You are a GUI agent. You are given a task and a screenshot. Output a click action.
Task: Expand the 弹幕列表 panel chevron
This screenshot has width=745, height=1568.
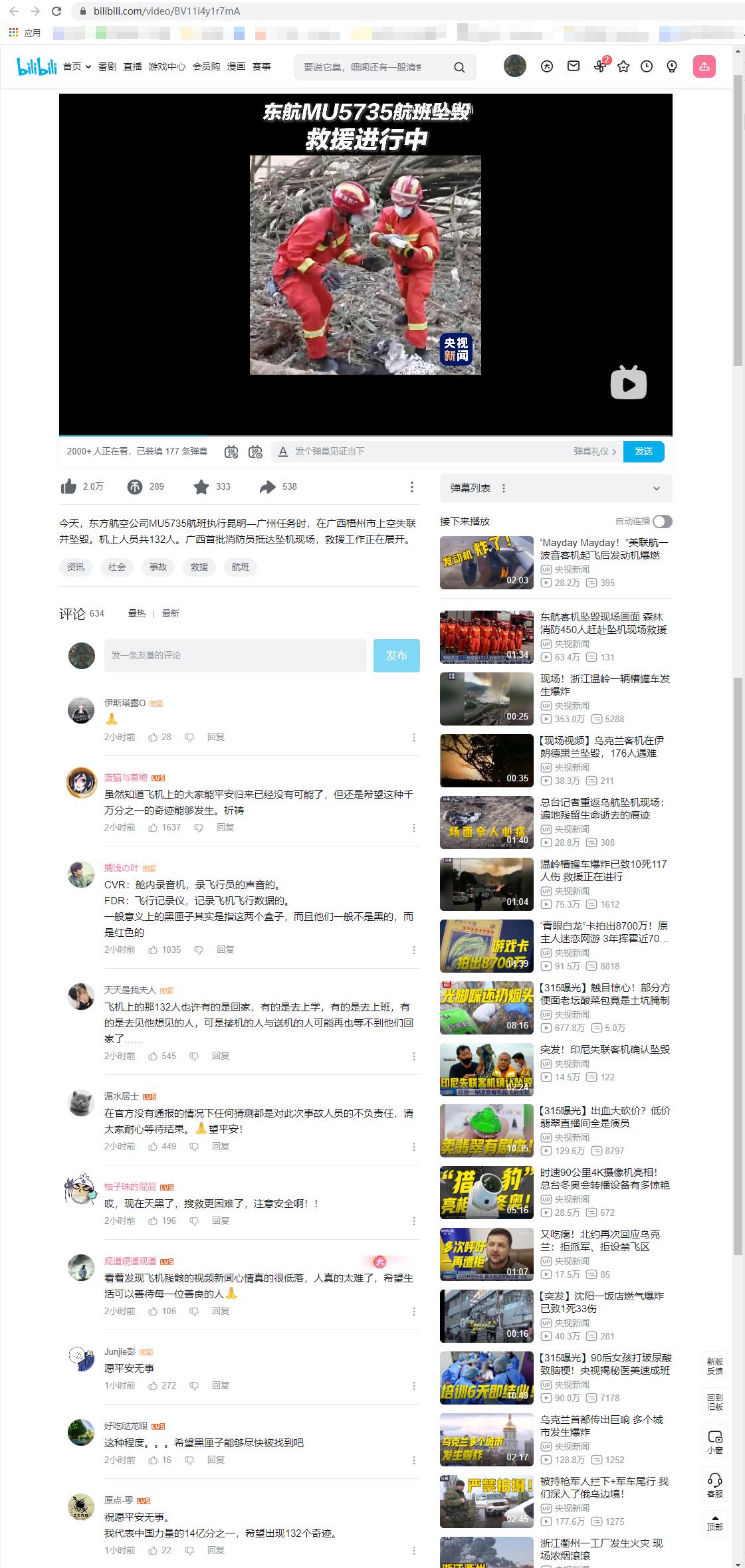(657, 488)
